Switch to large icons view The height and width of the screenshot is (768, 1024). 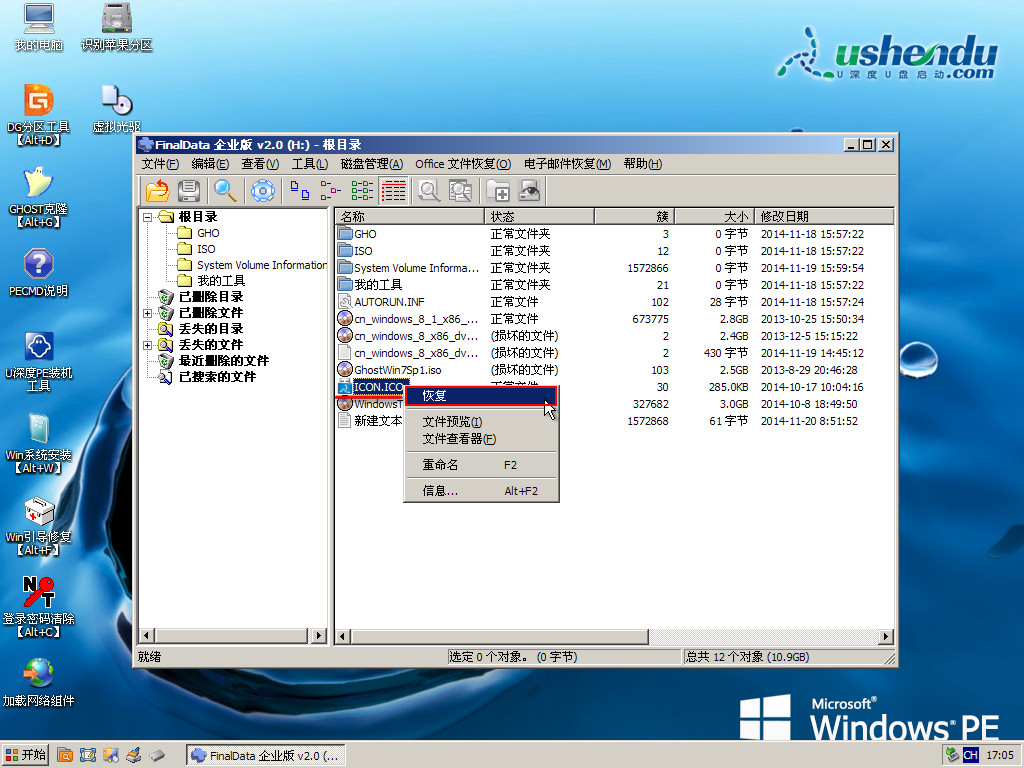coord(300,191)
